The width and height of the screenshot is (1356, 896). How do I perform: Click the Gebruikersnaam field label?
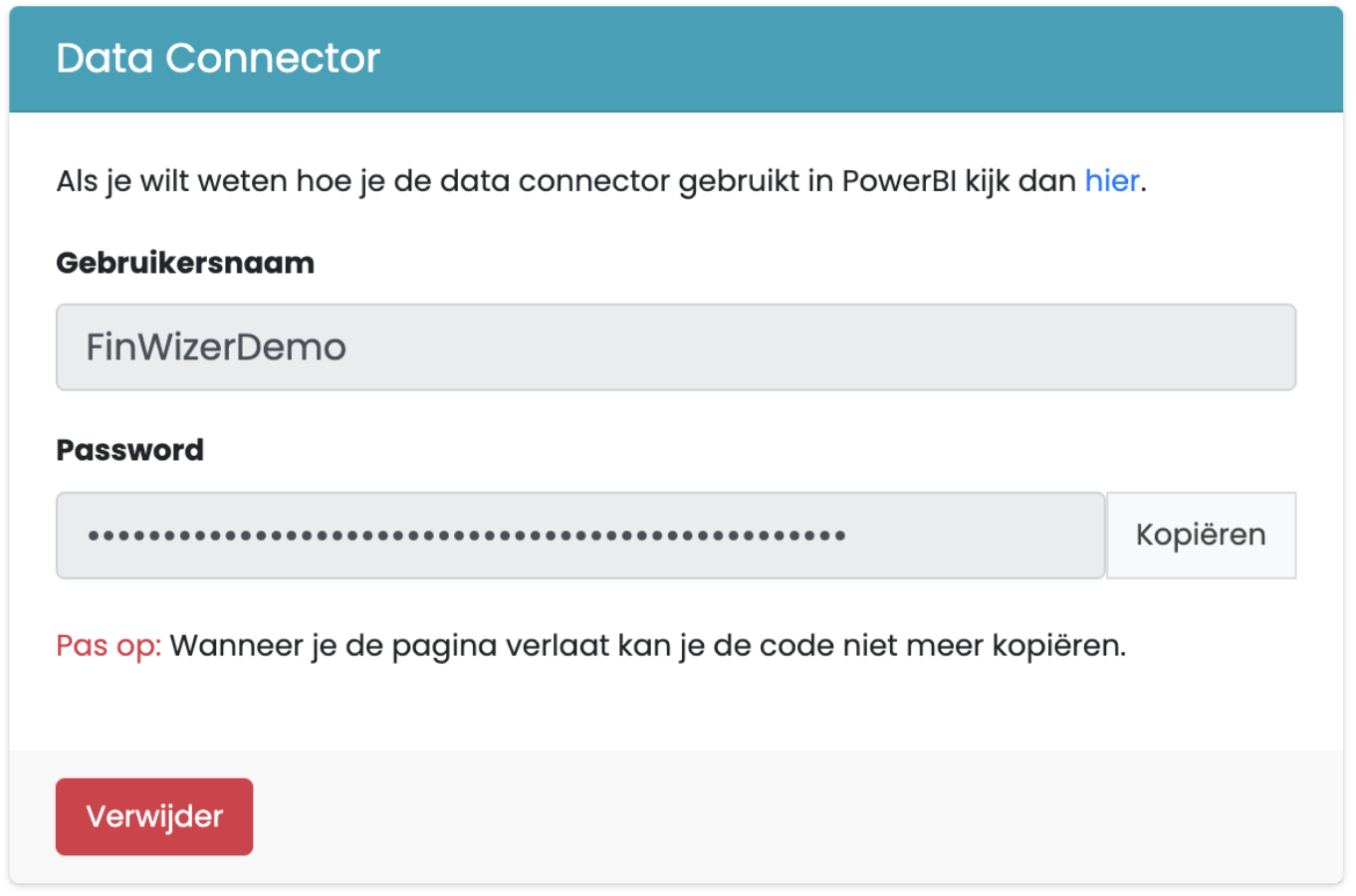[185, 263]
